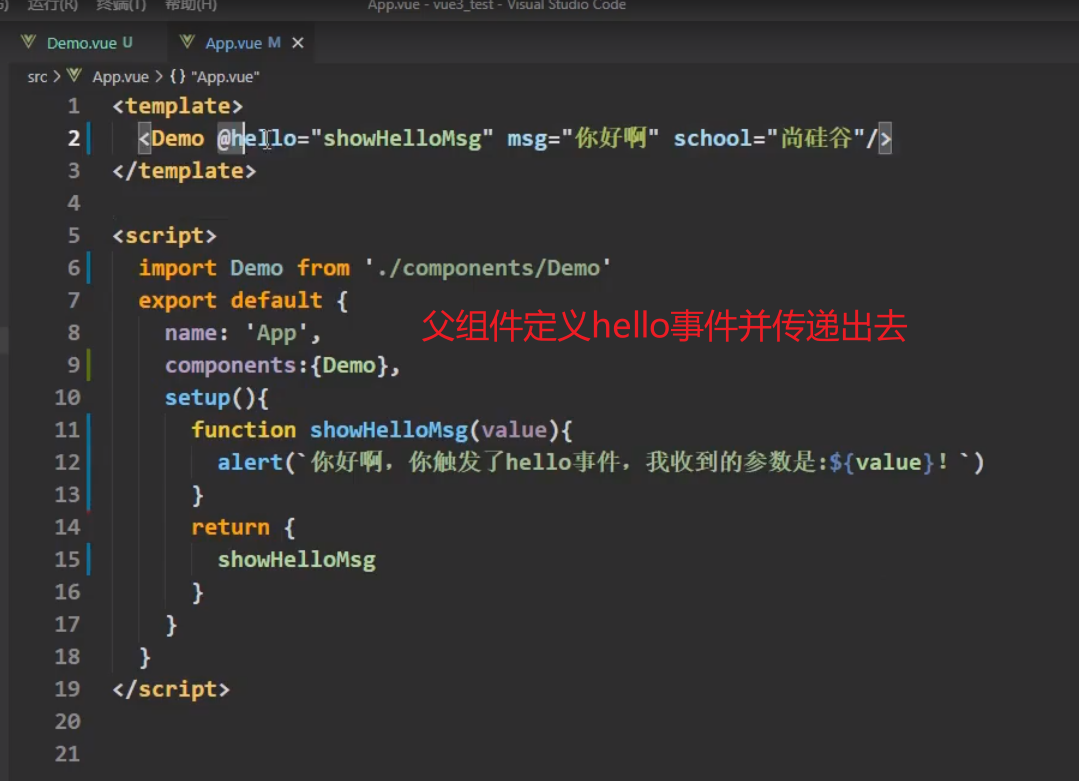Click the closing </script> tag
Viewport: 1079px width, 781px height.
[171, 689]
